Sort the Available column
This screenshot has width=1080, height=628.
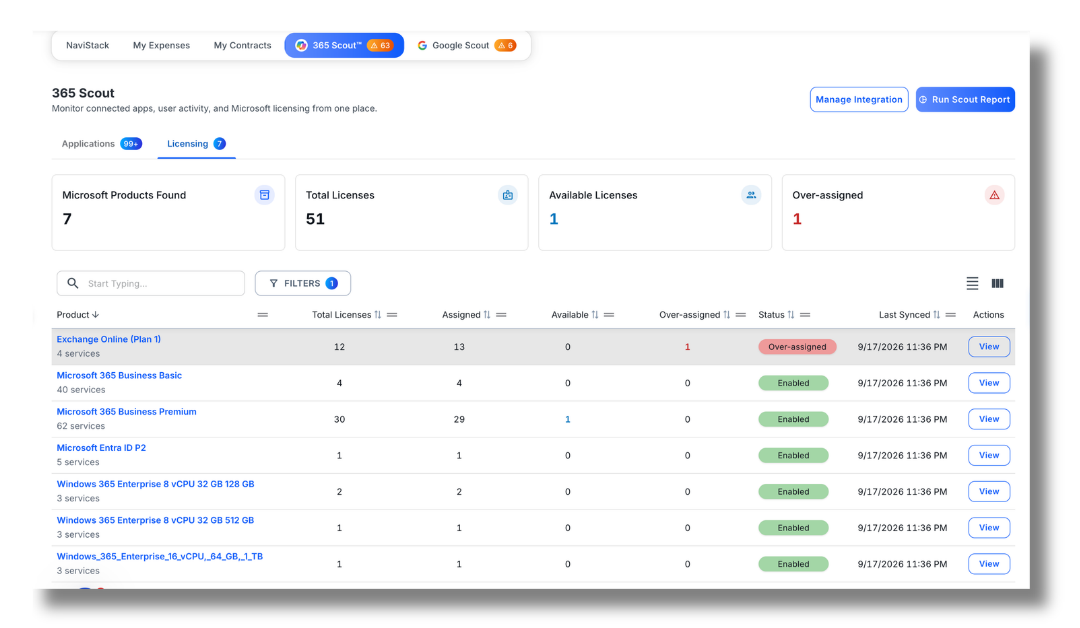[595, 315]
